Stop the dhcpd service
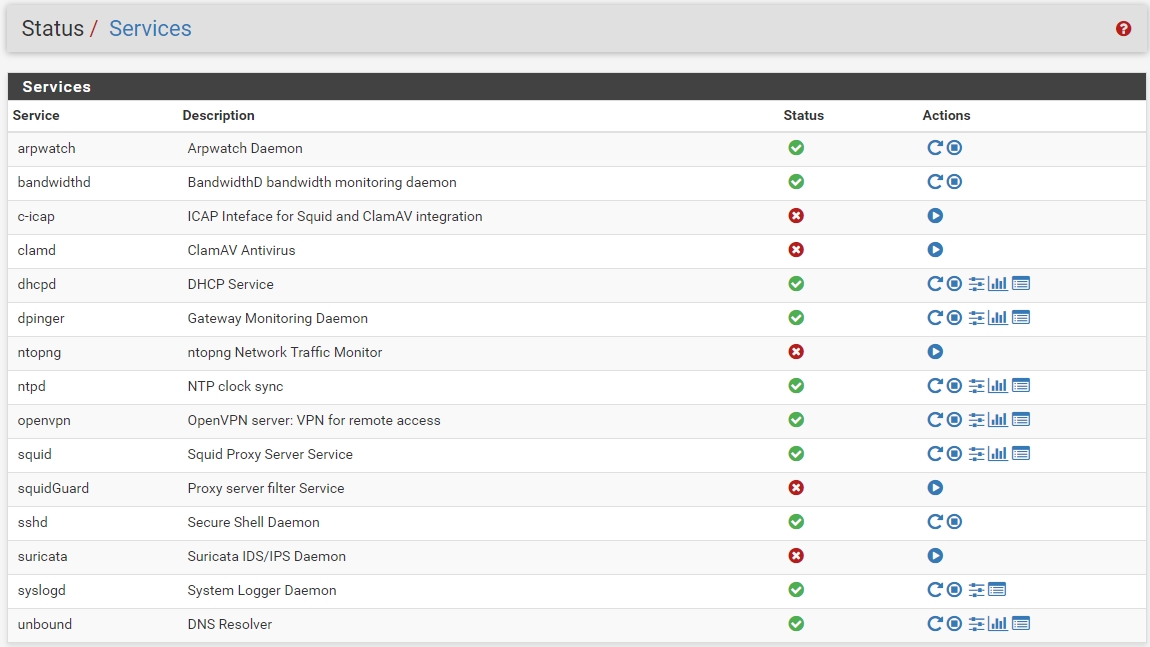The height and width of the screenshot is (647, 1150). pos(954,284)
